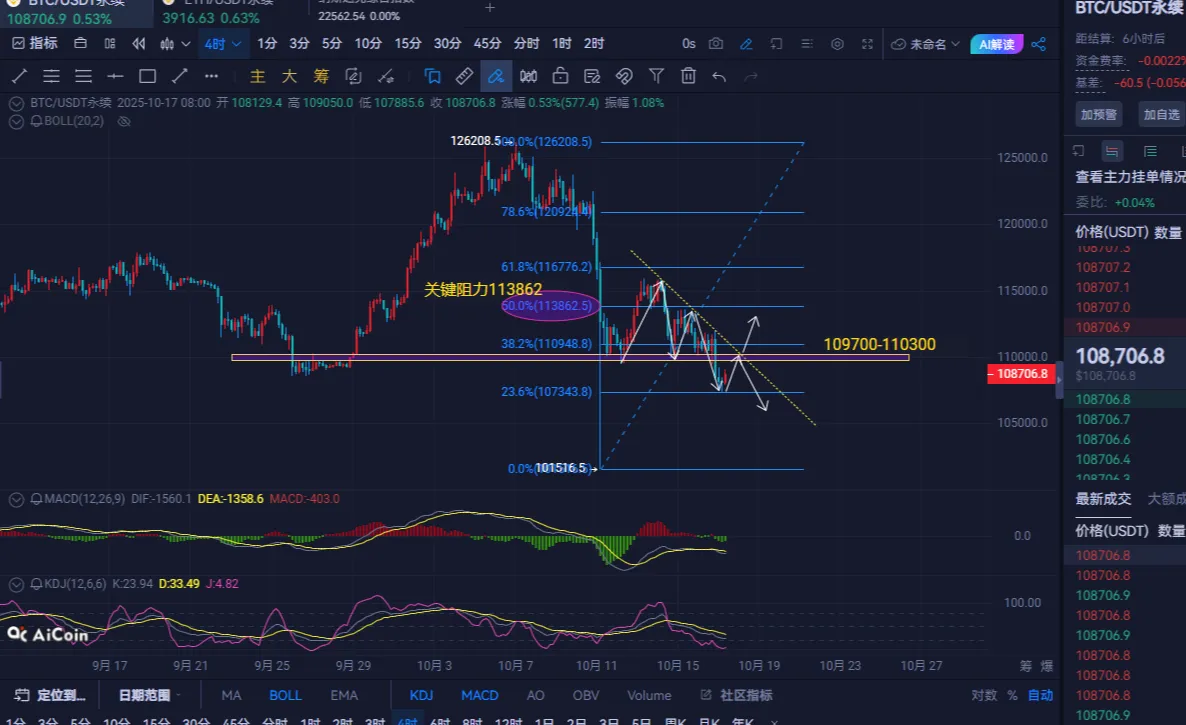Screen dimensions: 1186x725
Task: Collapse the KDJ indicator panel
Action: point(16,584)
